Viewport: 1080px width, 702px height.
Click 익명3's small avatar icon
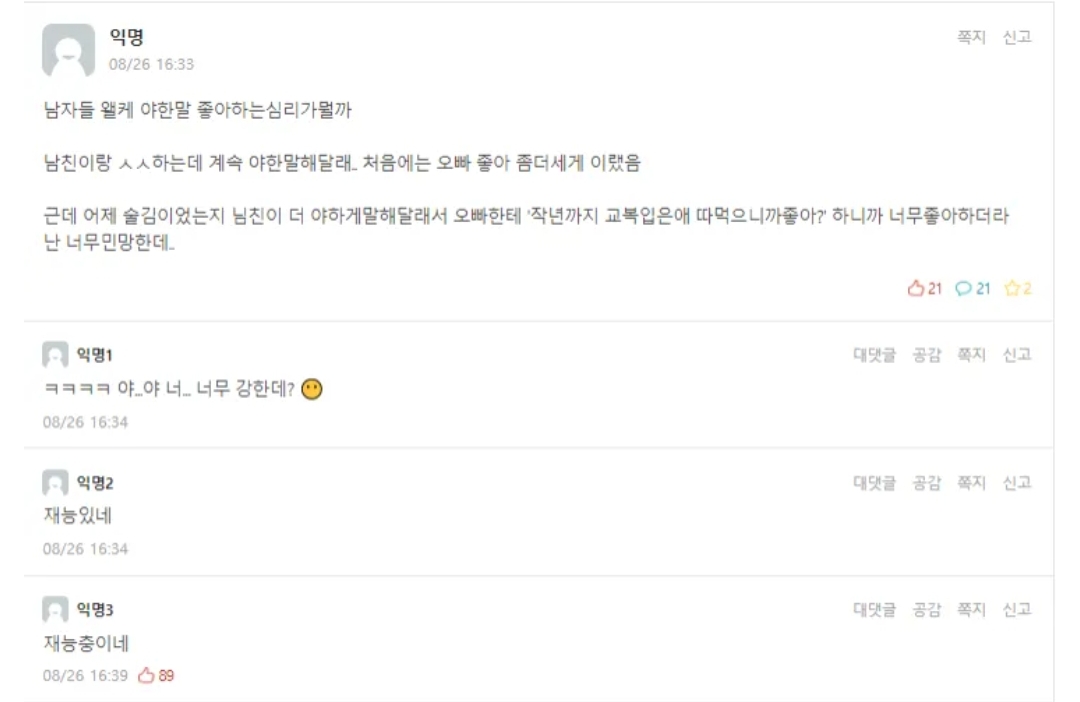pos(54,610)
